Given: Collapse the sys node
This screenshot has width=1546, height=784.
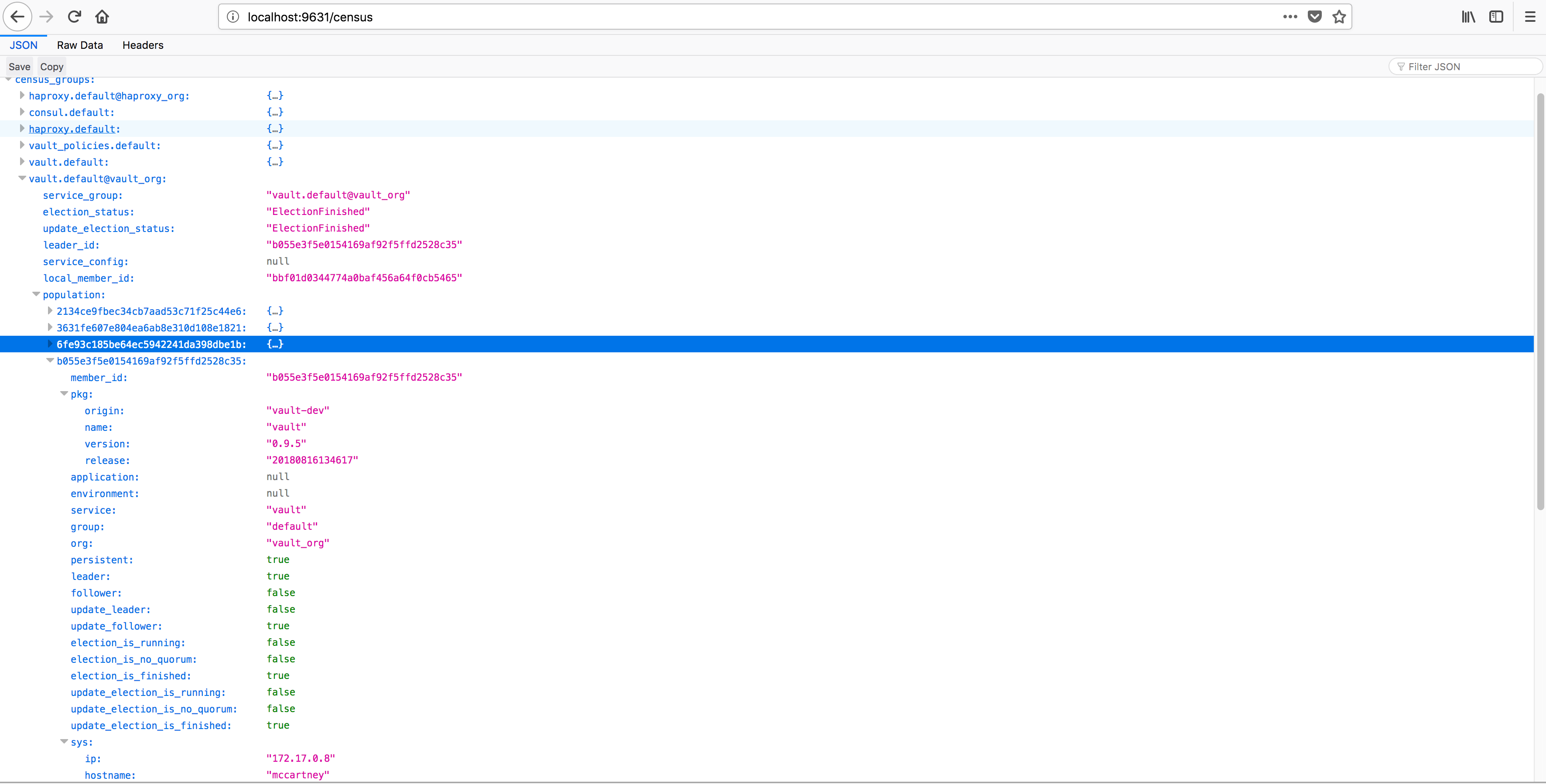Looking at the screenshot, I should pyautogui.click(x=64, y=741).
